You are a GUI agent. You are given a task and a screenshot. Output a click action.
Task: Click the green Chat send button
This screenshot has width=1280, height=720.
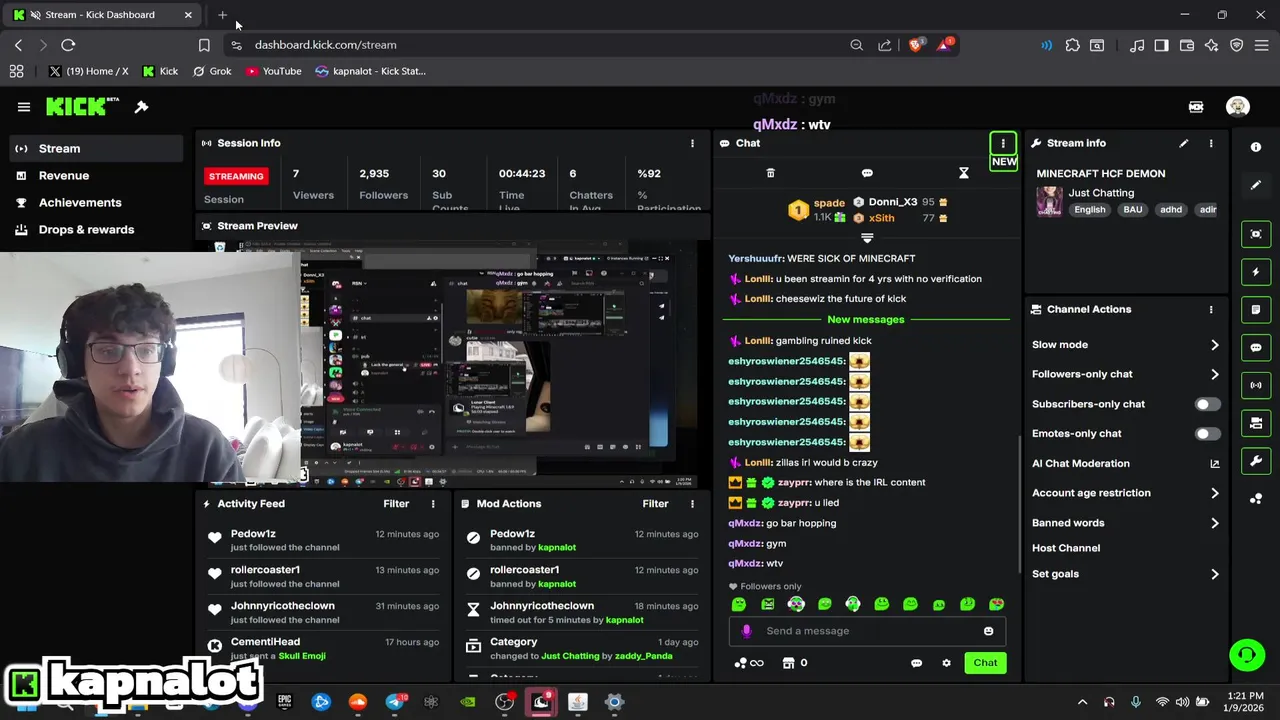point(985,663)
